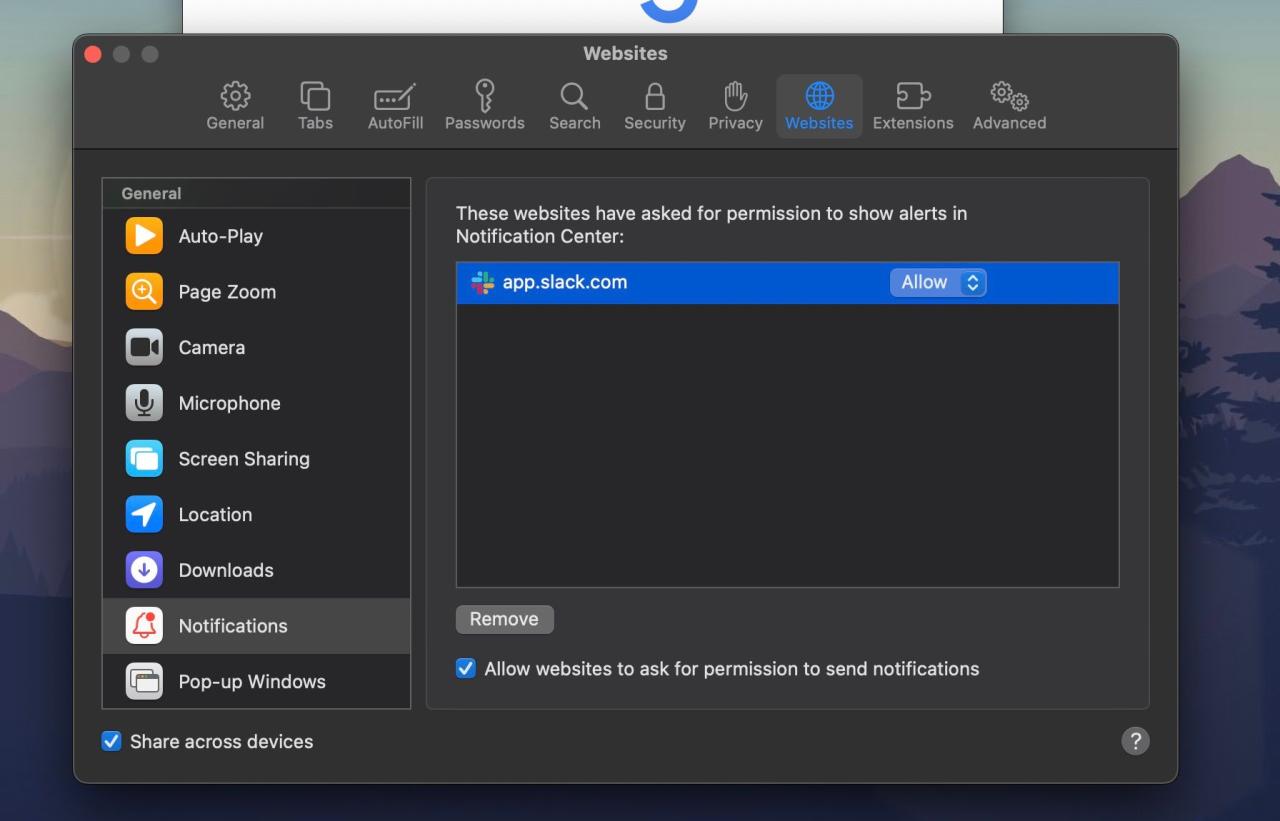Select Screen Sharing settings label
This screenshot has height=821, width=1280.
(244, 459)
